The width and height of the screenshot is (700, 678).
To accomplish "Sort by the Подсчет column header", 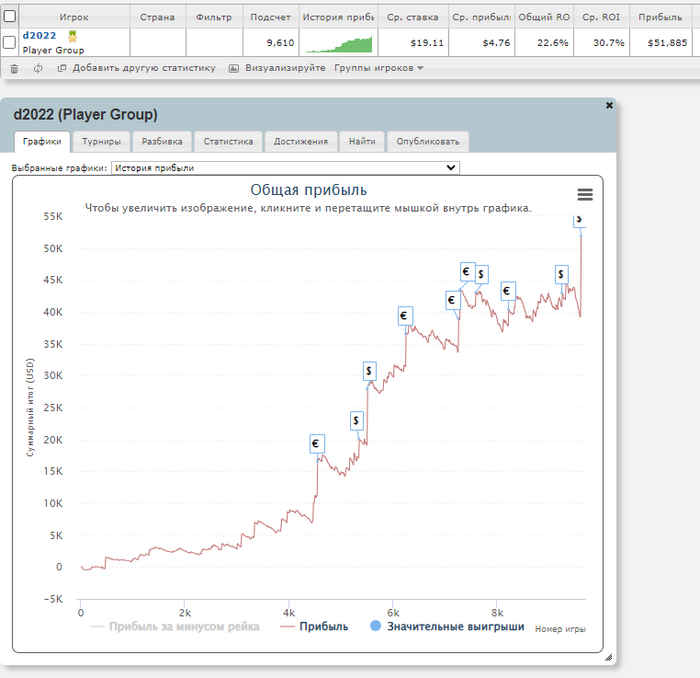I will pos(271,17).
